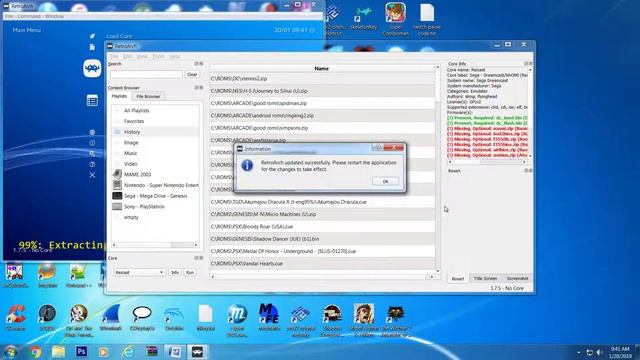The width and height of the screenshot is (640, 360).
Task: Launch Chrome from the taskbar
Action: (35, 351)
